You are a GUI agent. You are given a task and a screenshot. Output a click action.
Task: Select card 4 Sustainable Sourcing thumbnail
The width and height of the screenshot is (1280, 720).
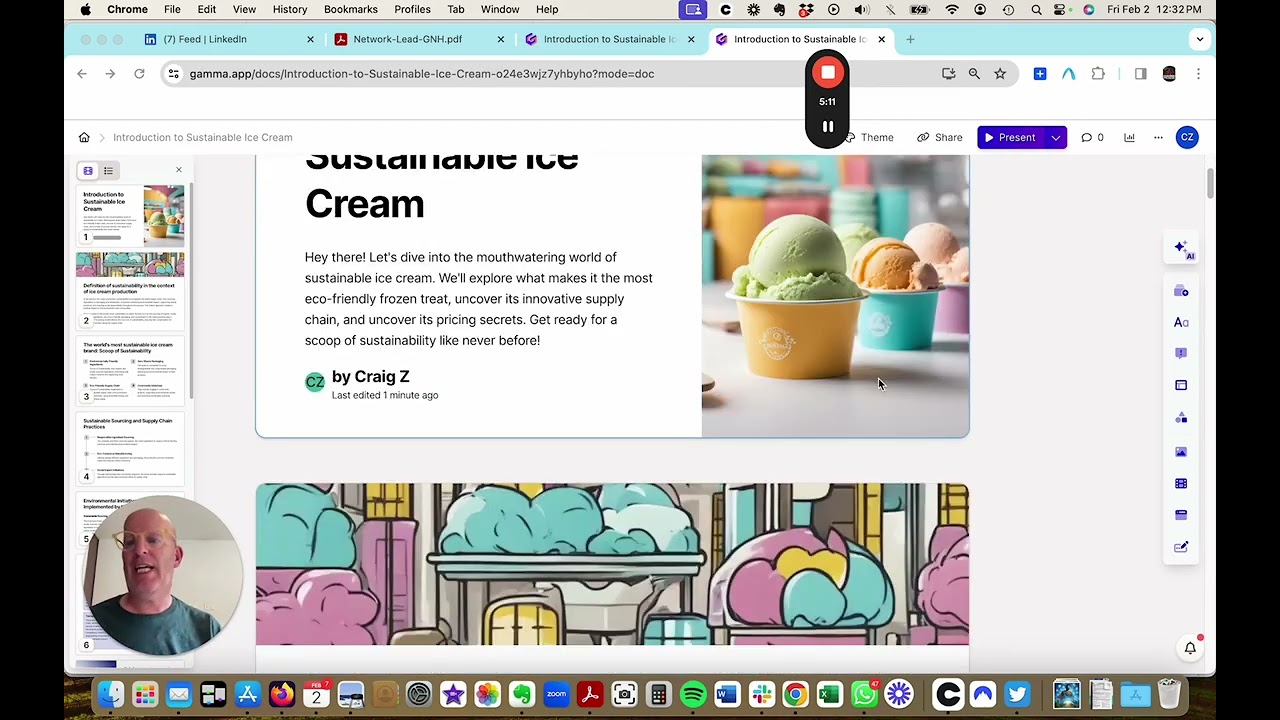tap(130, 448)
